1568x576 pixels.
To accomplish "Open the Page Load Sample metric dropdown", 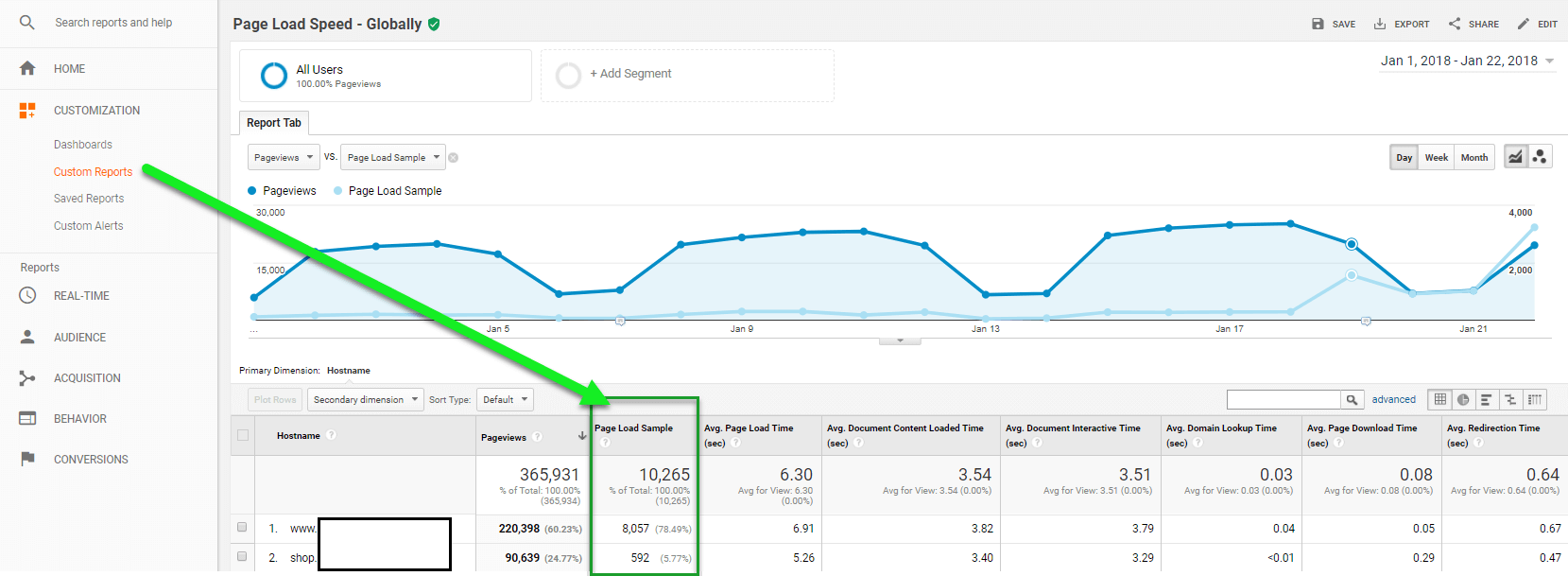I will tap(393, 157).
